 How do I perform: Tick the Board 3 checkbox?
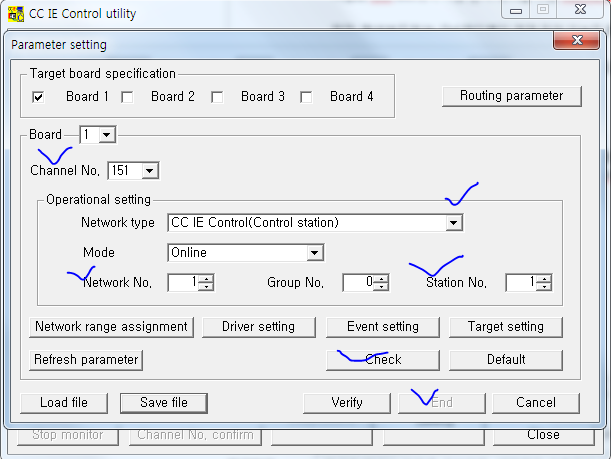[x=217, y=97]
